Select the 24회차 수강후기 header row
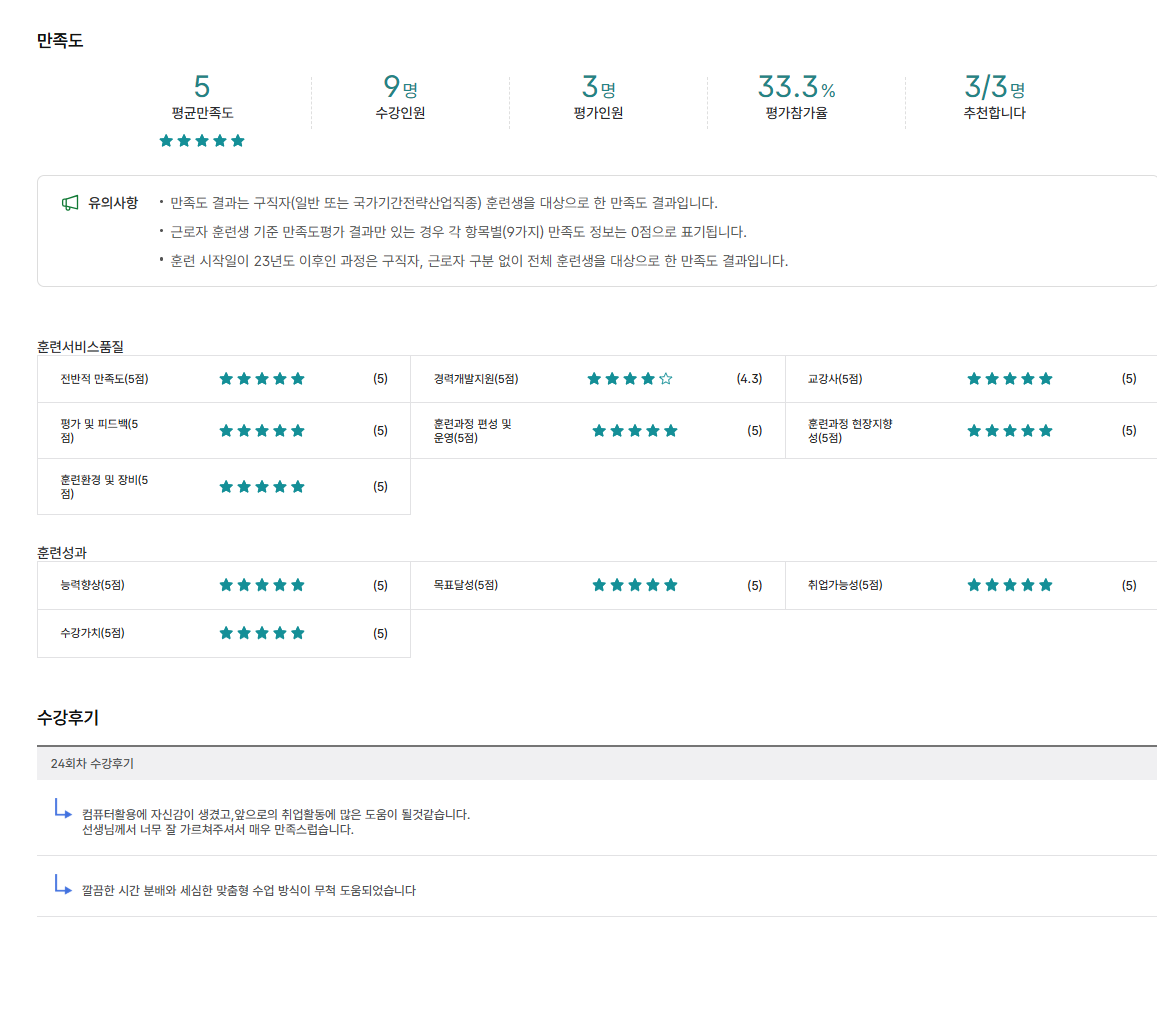 pos(596,763)
